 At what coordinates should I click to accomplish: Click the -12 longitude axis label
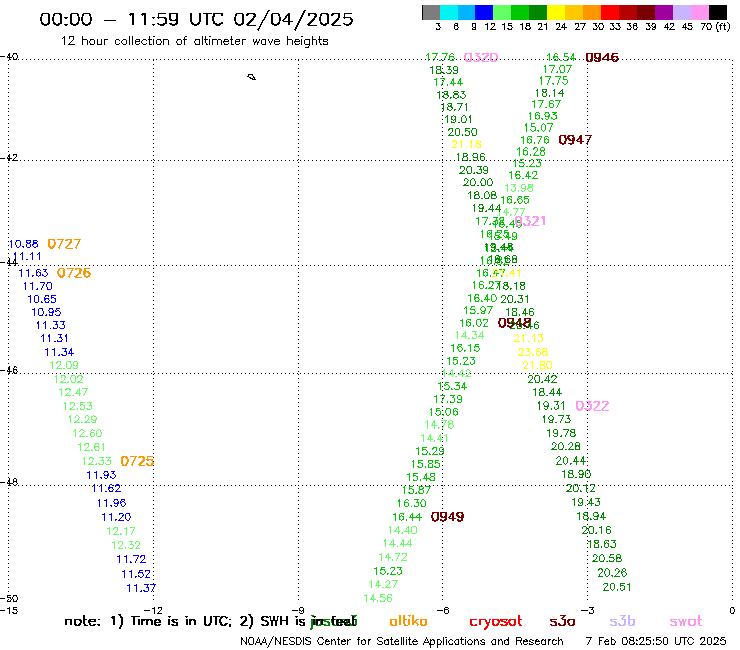click(x=154, y=611)
